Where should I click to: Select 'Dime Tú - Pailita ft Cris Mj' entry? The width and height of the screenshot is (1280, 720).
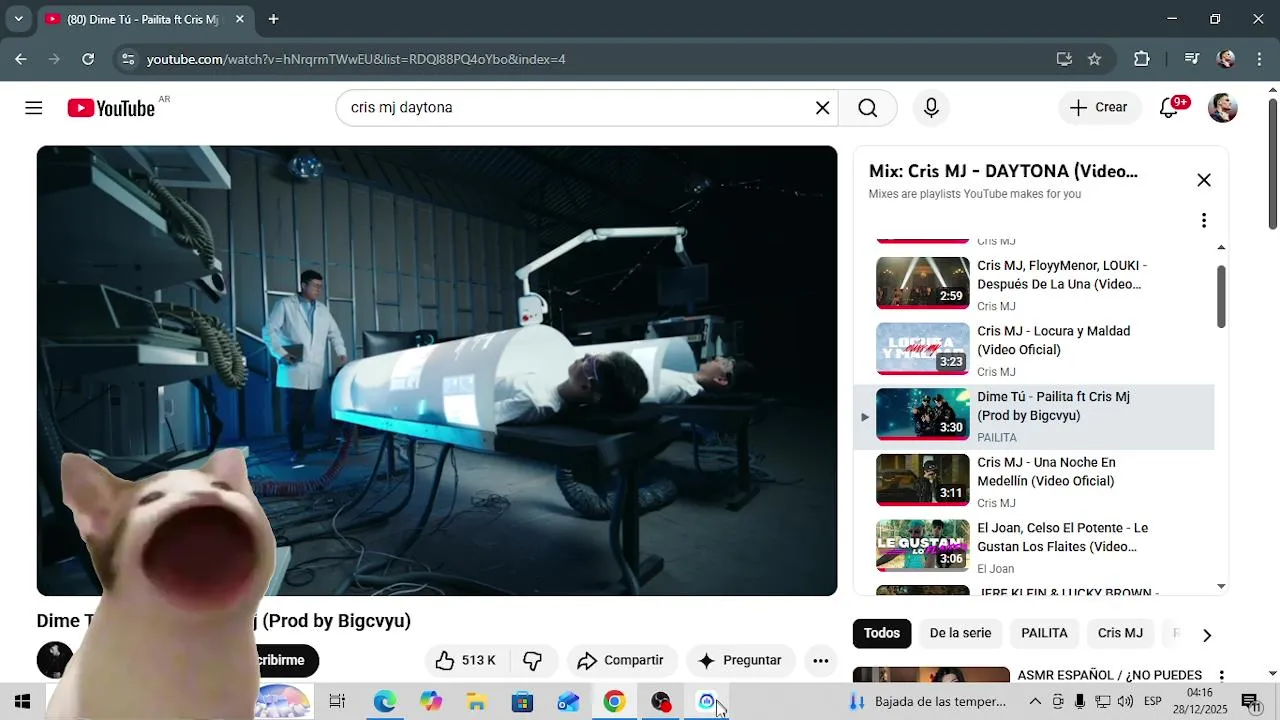[1033, 416]
